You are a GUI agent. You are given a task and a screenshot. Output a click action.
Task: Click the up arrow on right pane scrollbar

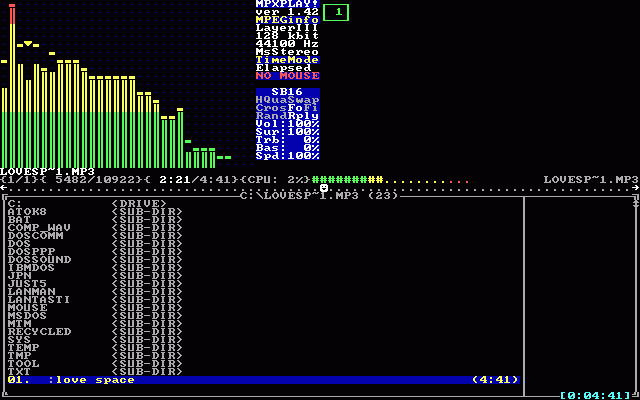tap(636, 203)
